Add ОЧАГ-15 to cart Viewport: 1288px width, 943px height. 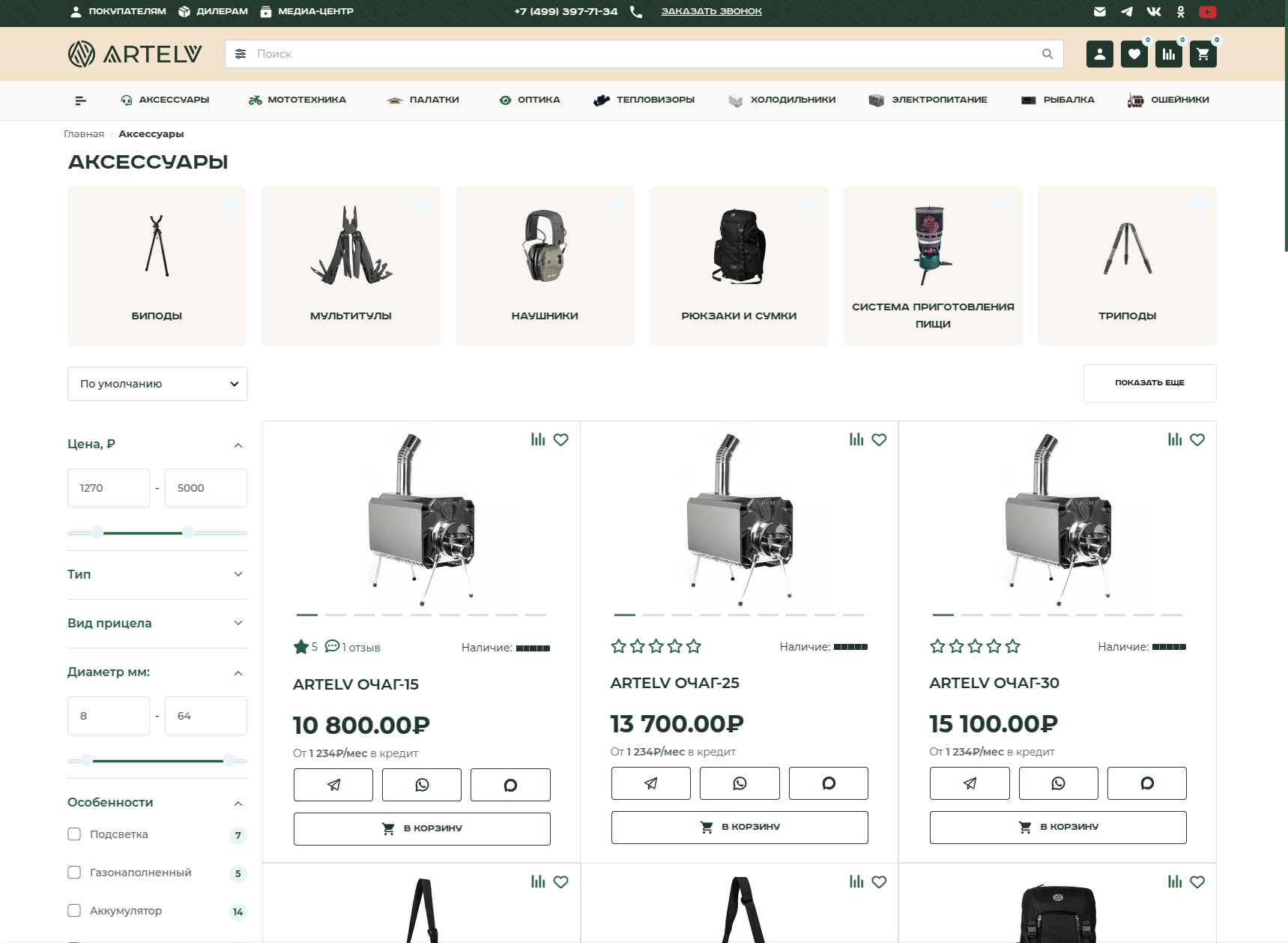(x=422, y=828)
